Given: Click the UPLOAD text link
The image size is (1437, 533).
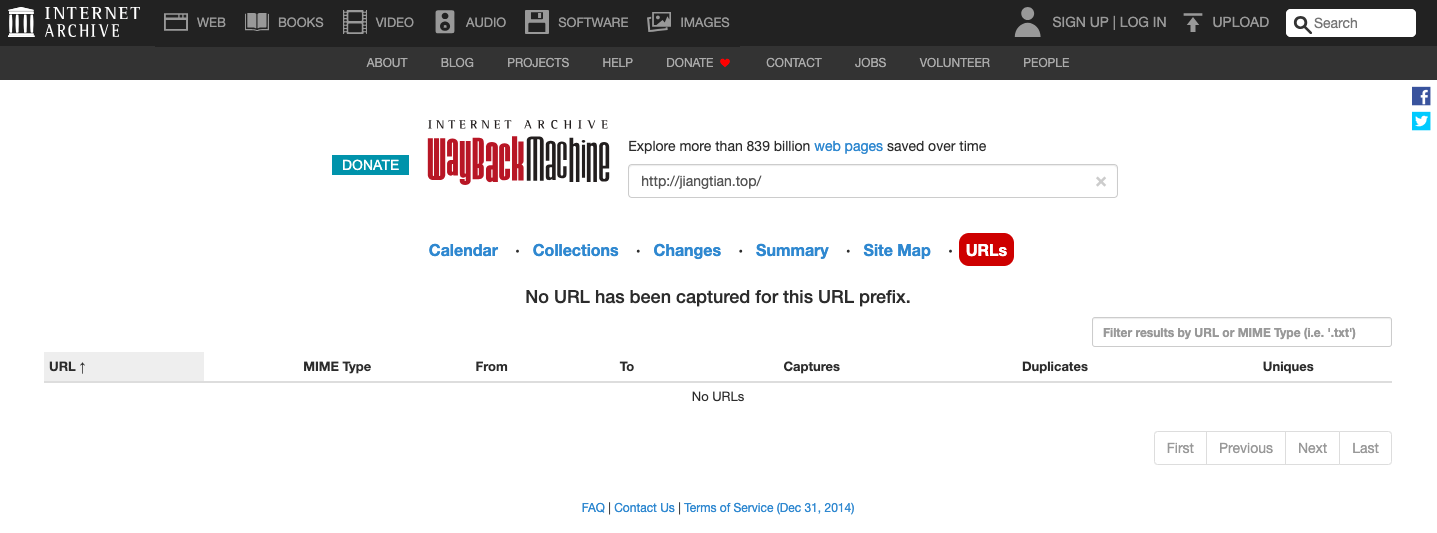Looking at the screenshot, I should [x=1240, y=22].
